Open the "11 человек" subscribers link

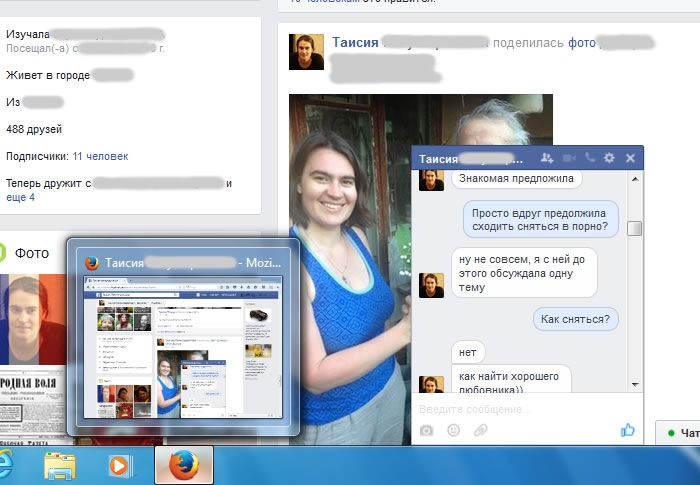coord(100,156)
